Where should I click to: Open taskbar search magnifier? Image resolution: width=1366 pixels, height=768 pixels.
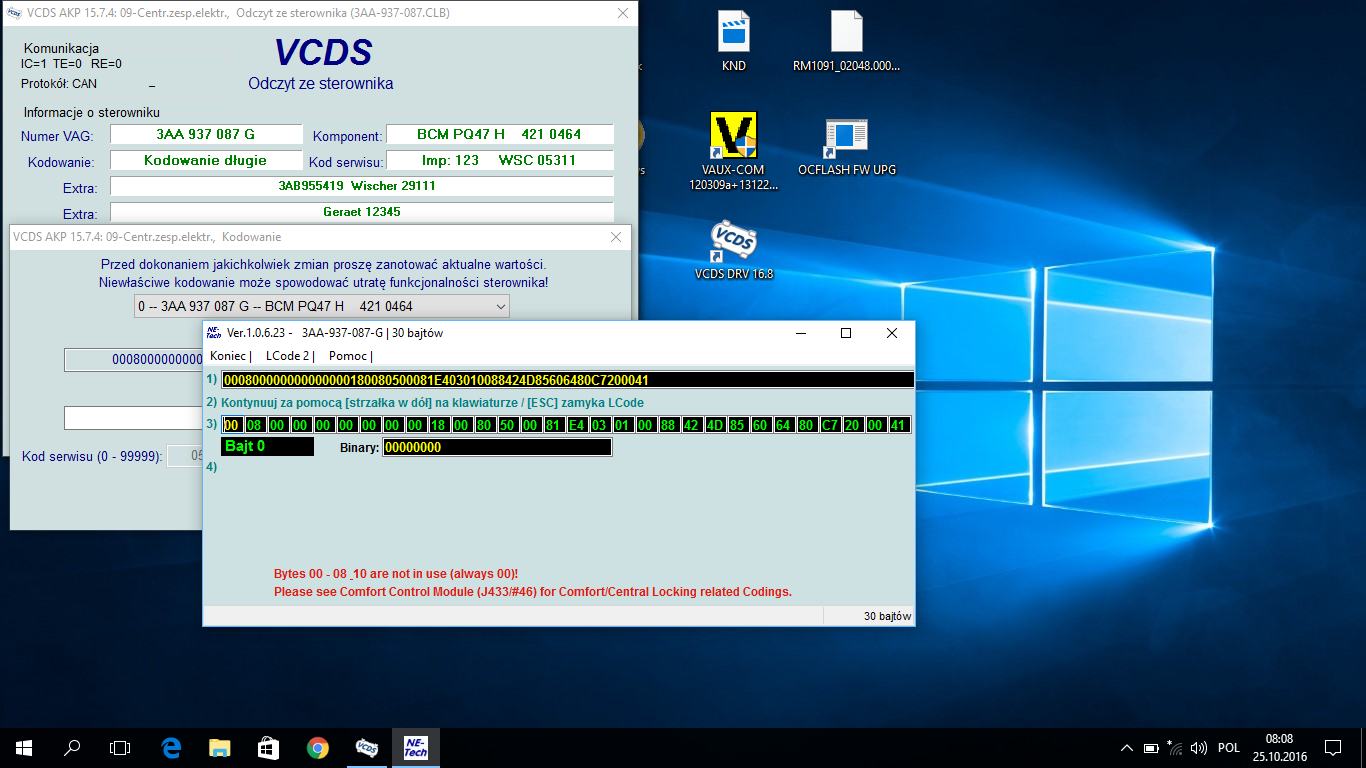[72, 747]
